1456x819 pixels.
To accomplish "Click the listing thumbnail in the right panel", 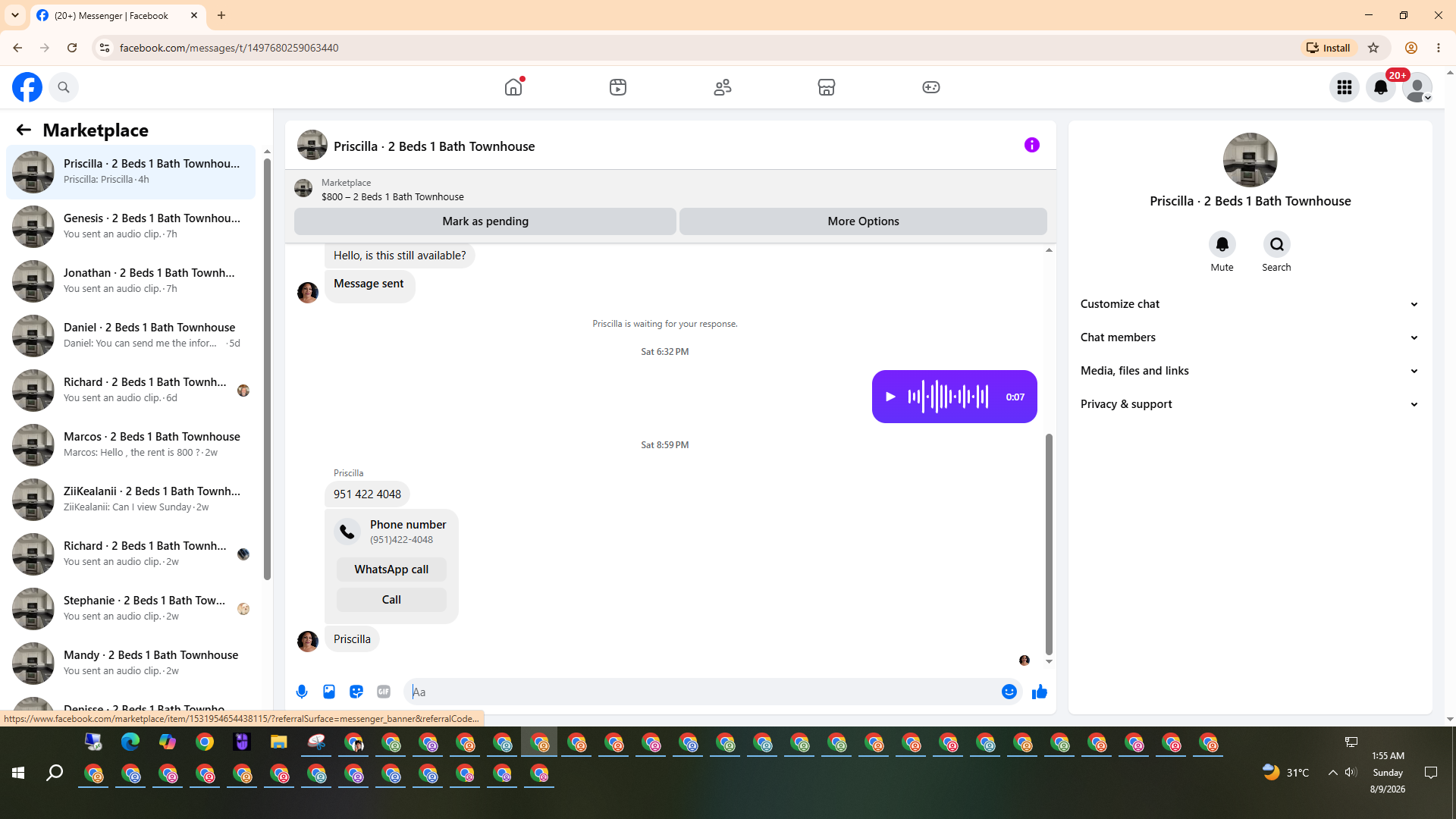I will point(1250,160).
